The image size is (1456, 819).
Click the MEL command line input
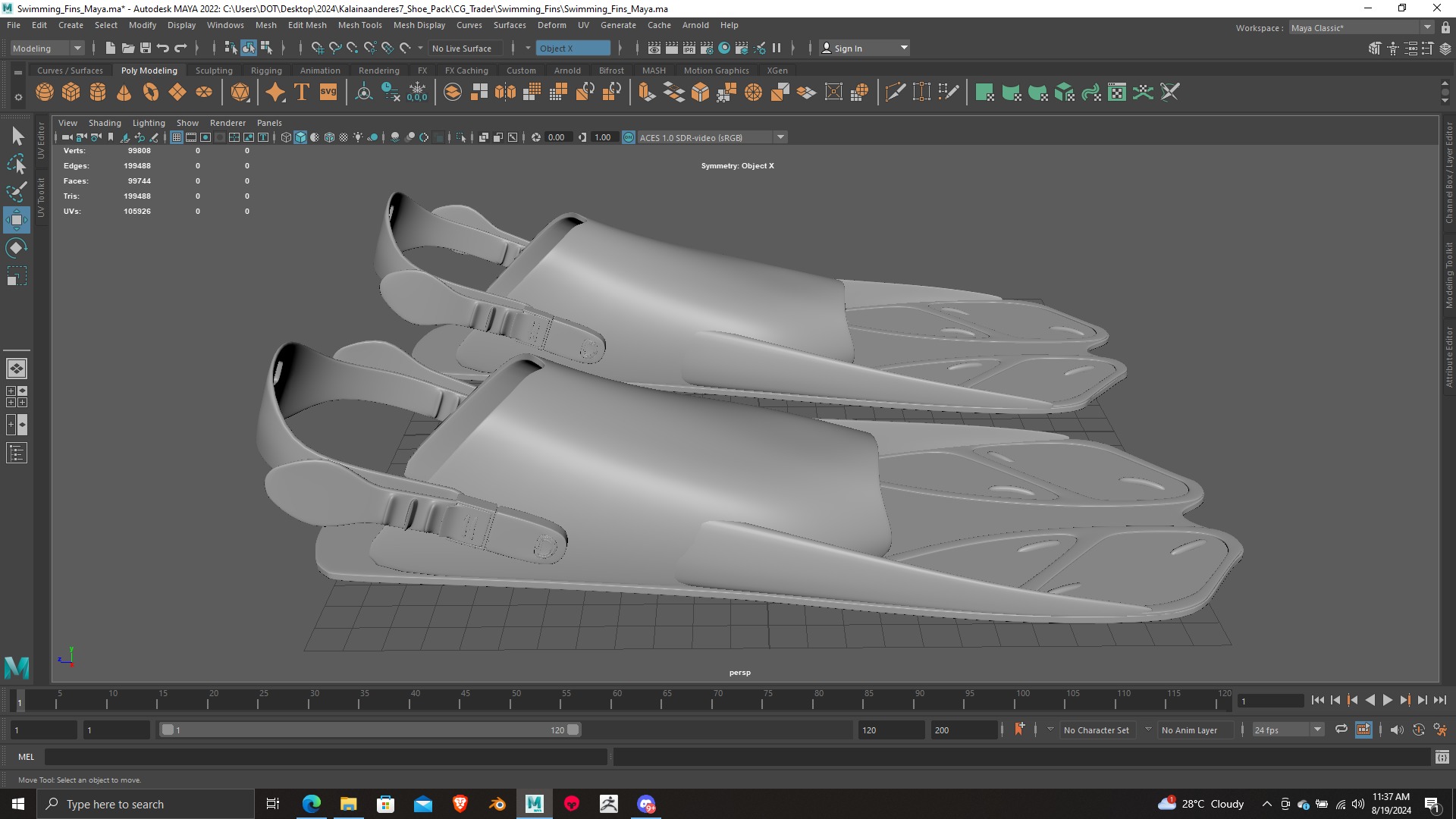pos(326,756)
